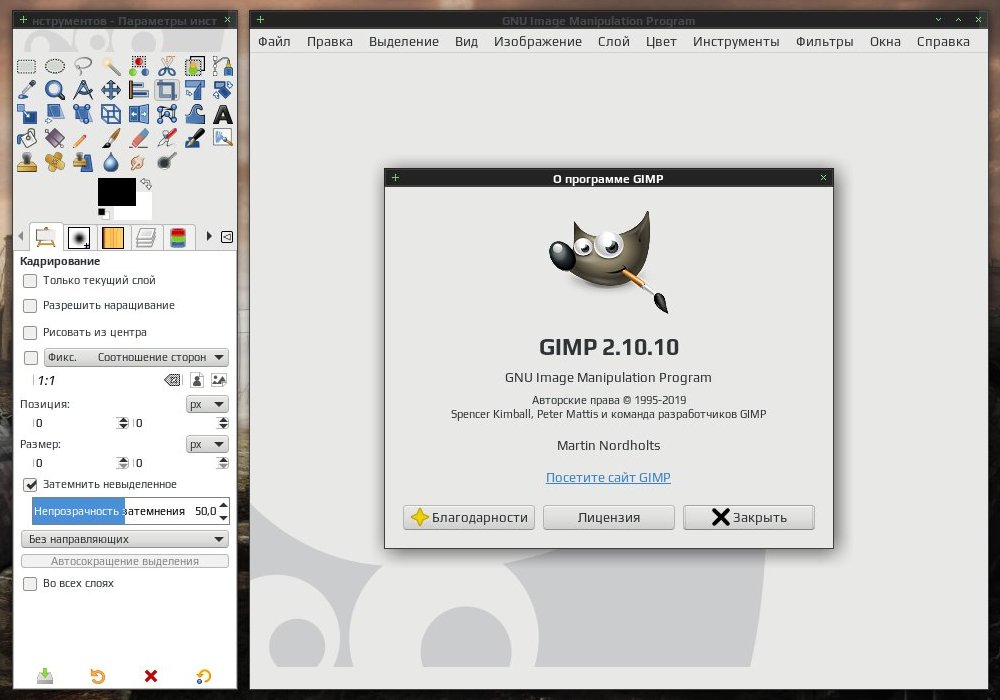Open 'Соотношение сторон' dropdown
The width and height of the screenshot is (1000, 700).
pos(136,358)
